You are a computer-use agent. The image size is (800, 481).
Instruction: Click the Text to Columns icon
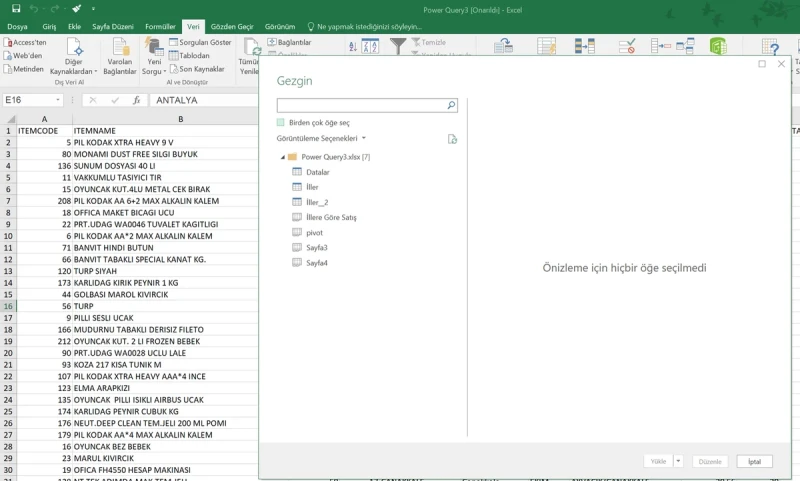503,46
